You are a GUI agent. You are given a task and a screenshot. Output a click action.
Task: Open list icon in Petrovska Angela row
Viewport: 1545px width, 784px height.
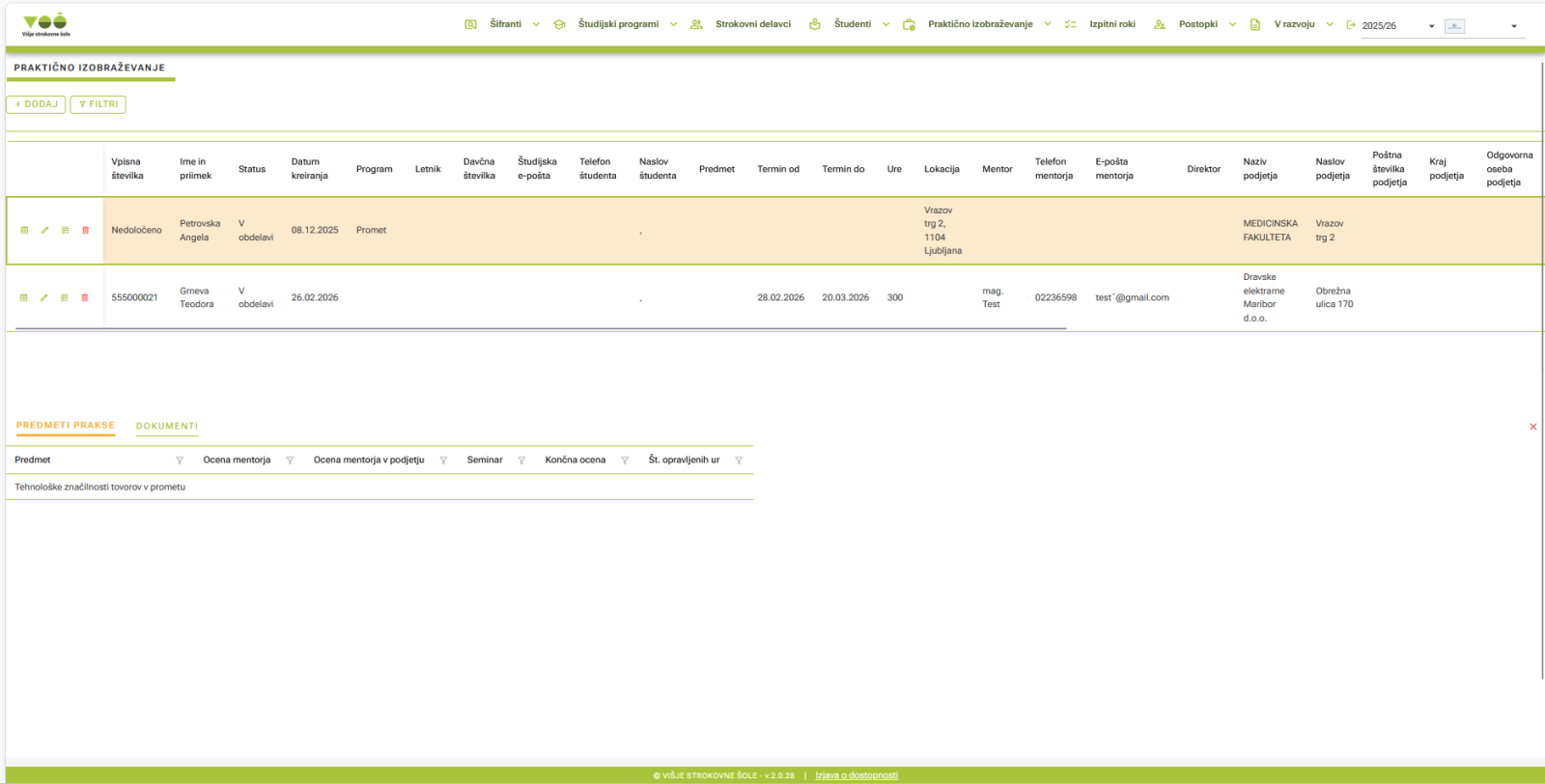pyautogui.click(x=65, y=231)
